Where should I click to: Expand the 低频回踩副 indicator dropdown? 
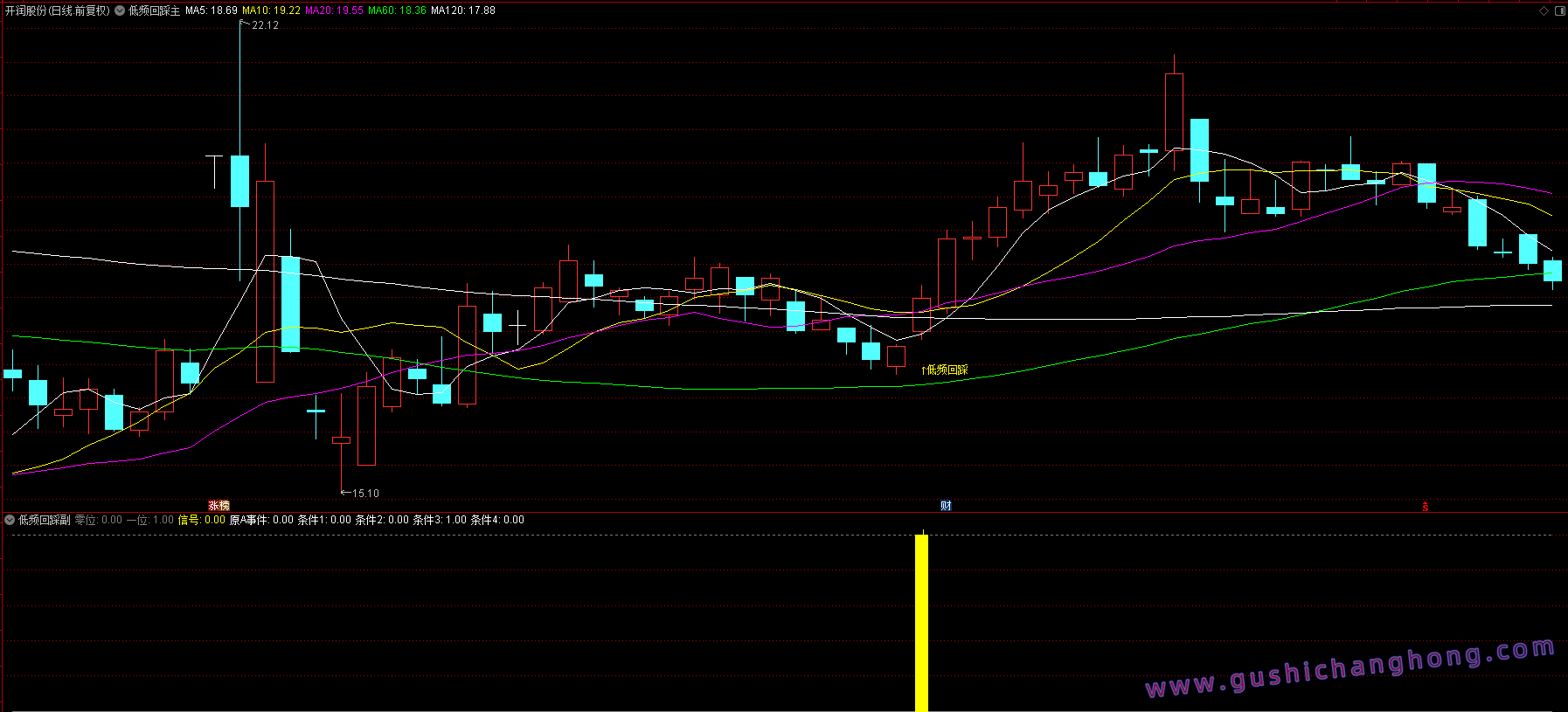tap(10, 520)
